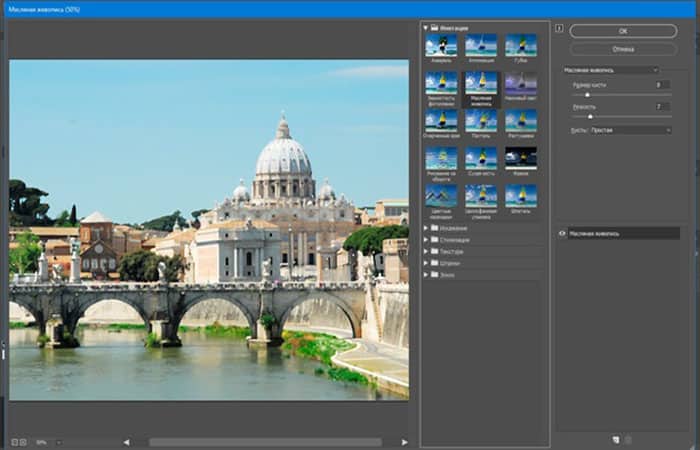The image size is (700, 450).
Task: Choose the Зернистость фотопленки filter thumbnail
Action: point(441,83)
